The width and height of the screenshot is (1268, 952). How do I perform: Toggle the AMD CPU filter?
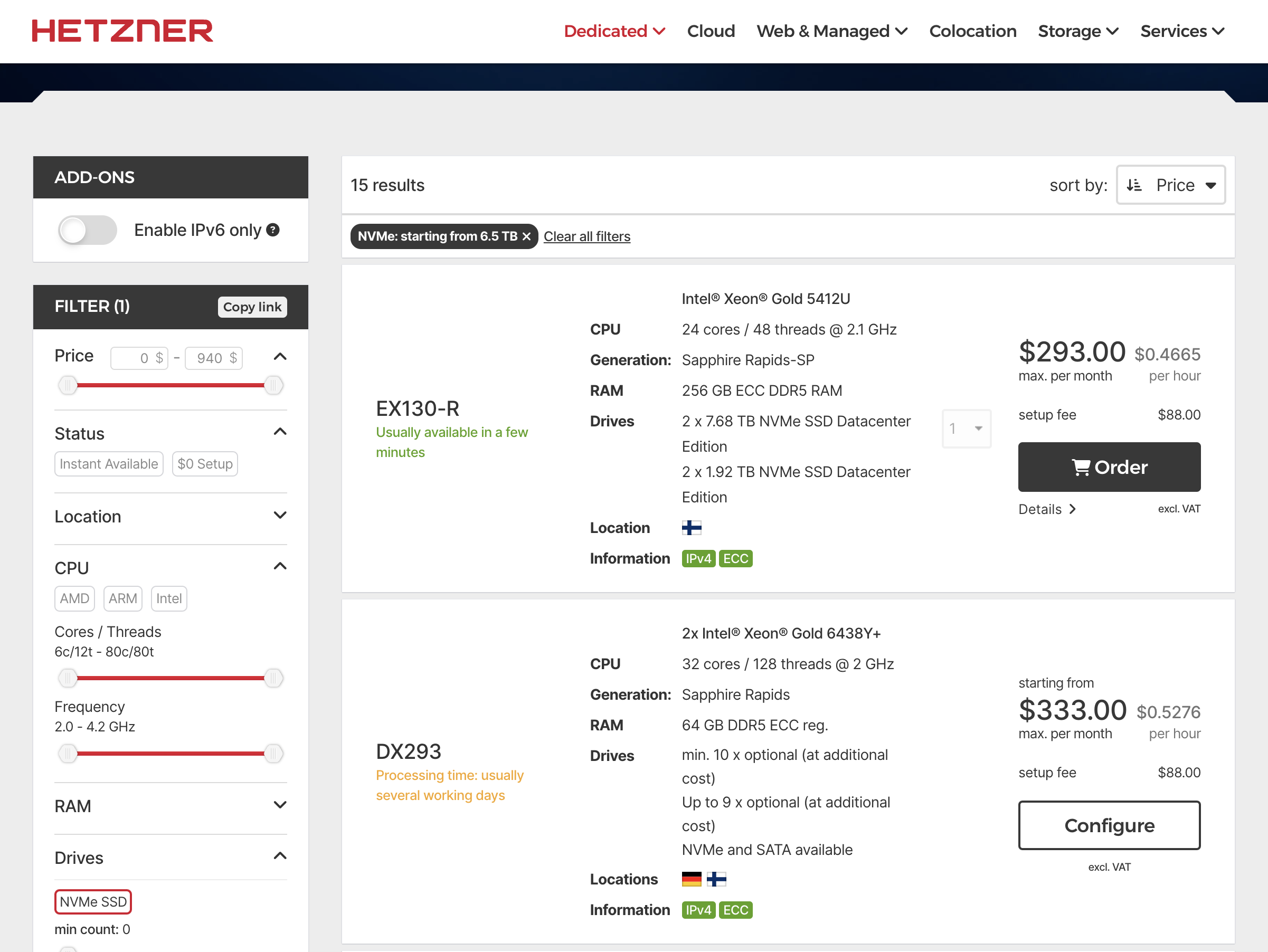click(74, 598)
